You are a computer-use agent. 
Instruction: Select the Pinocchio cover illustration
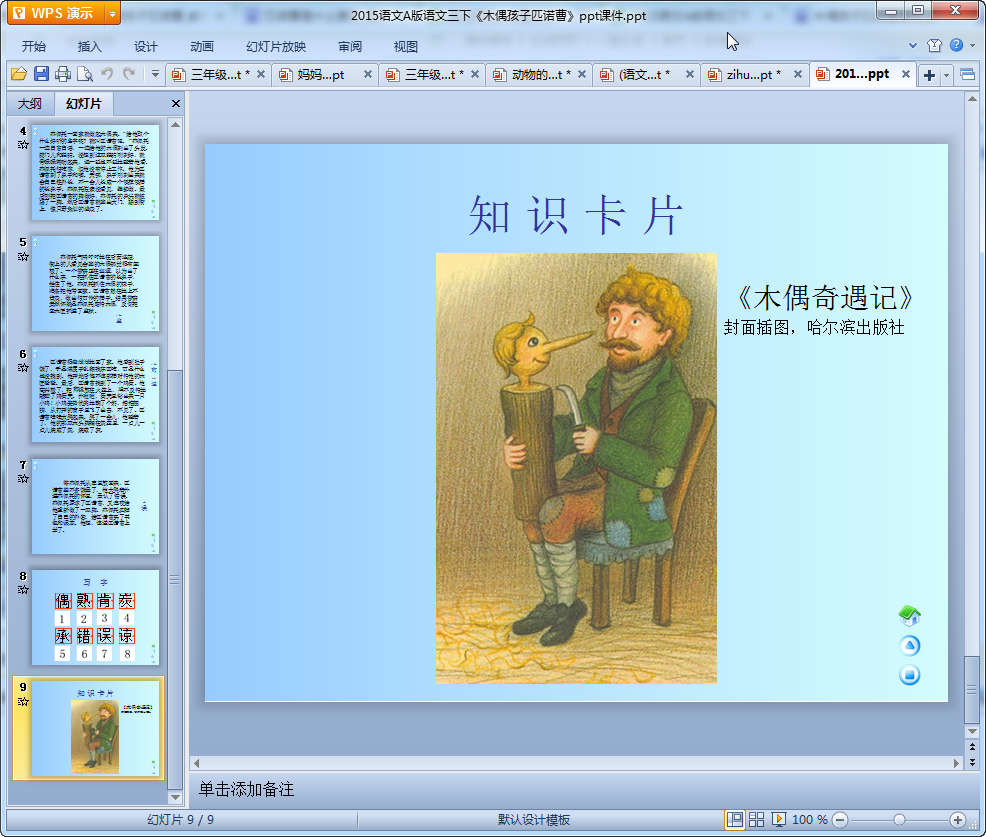(576, 468)
